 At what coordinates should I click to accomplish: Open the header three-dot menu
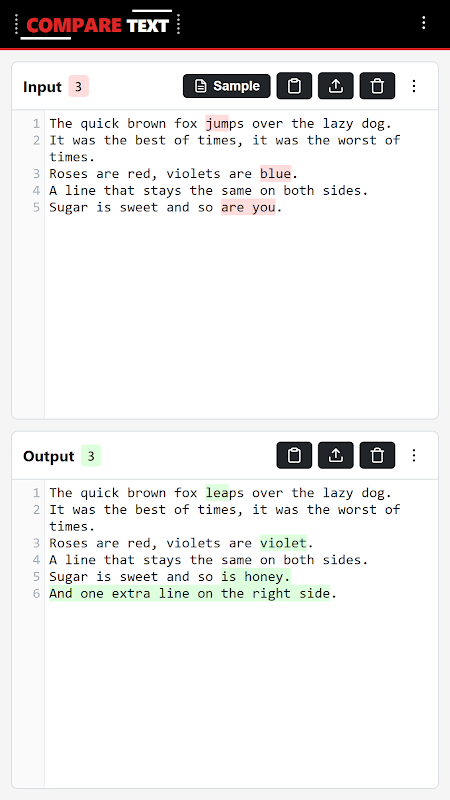pyautogui.click(x=423, y=23)
